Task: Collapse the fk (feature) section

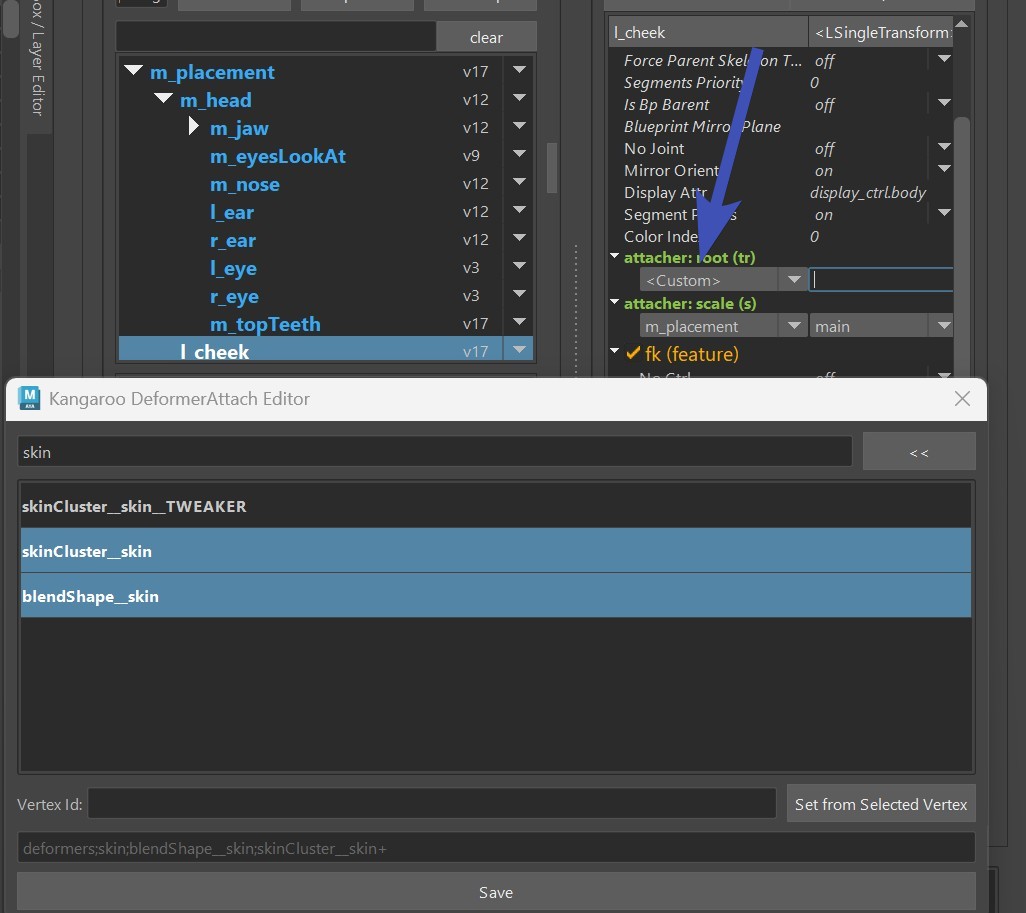Action: point(614,351)
